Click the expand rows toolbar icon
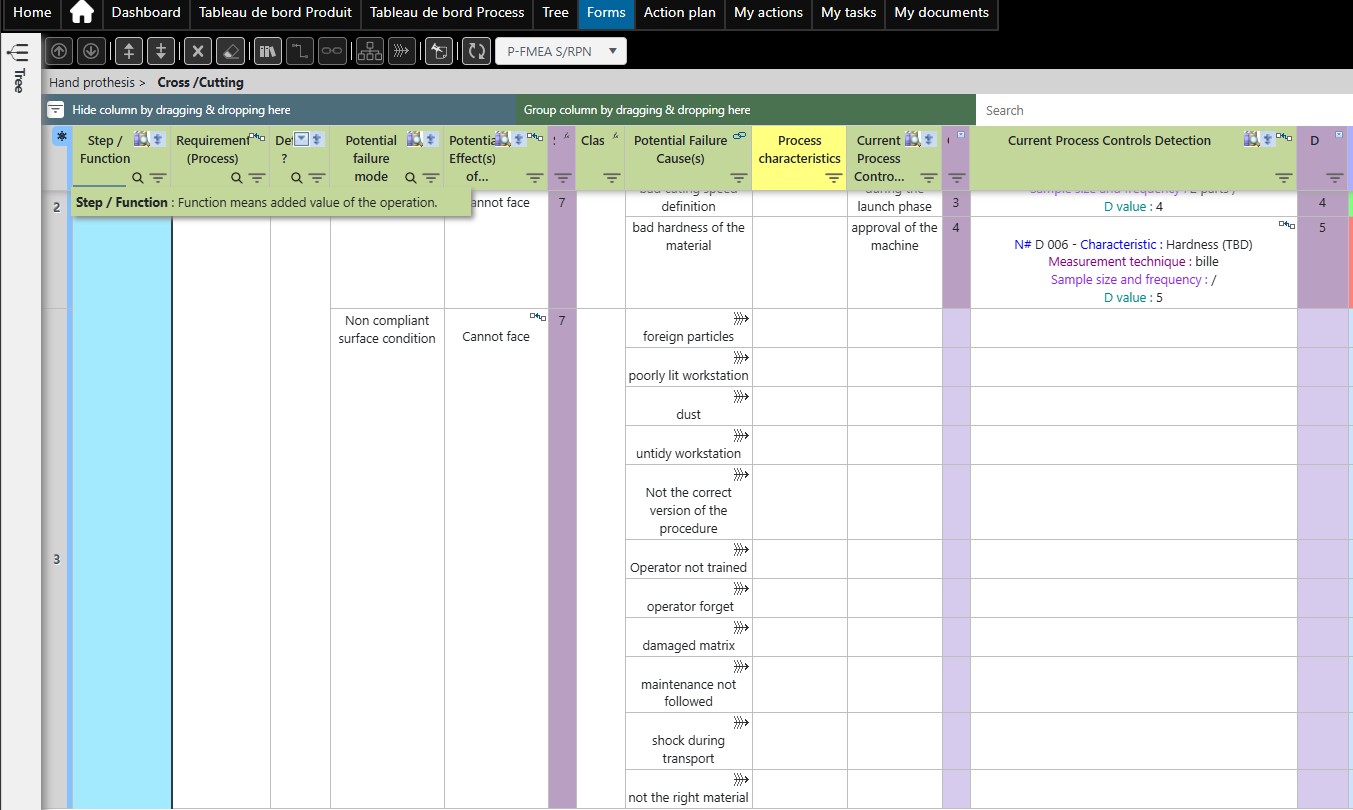The height and width of the screenshot is (810, 1353). (160, 51)
